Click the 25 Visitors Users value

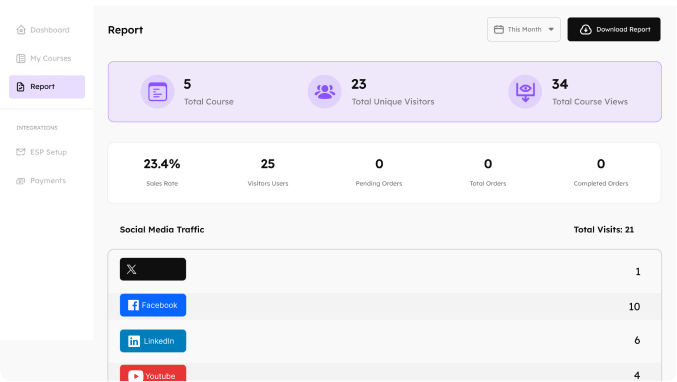click(268, 164)
